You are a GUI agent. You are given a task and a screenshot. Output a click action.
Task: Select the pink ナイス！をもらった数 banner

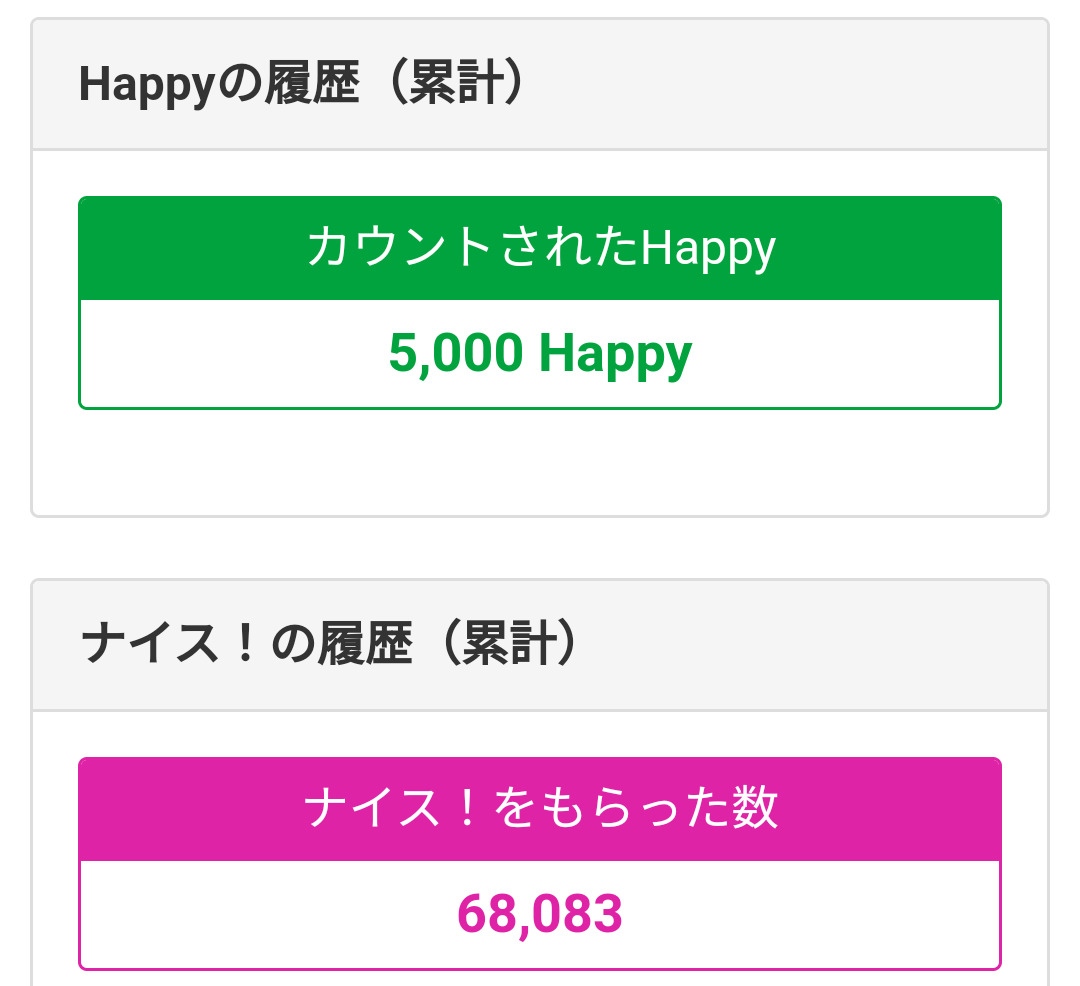click(x=540, y=808)
